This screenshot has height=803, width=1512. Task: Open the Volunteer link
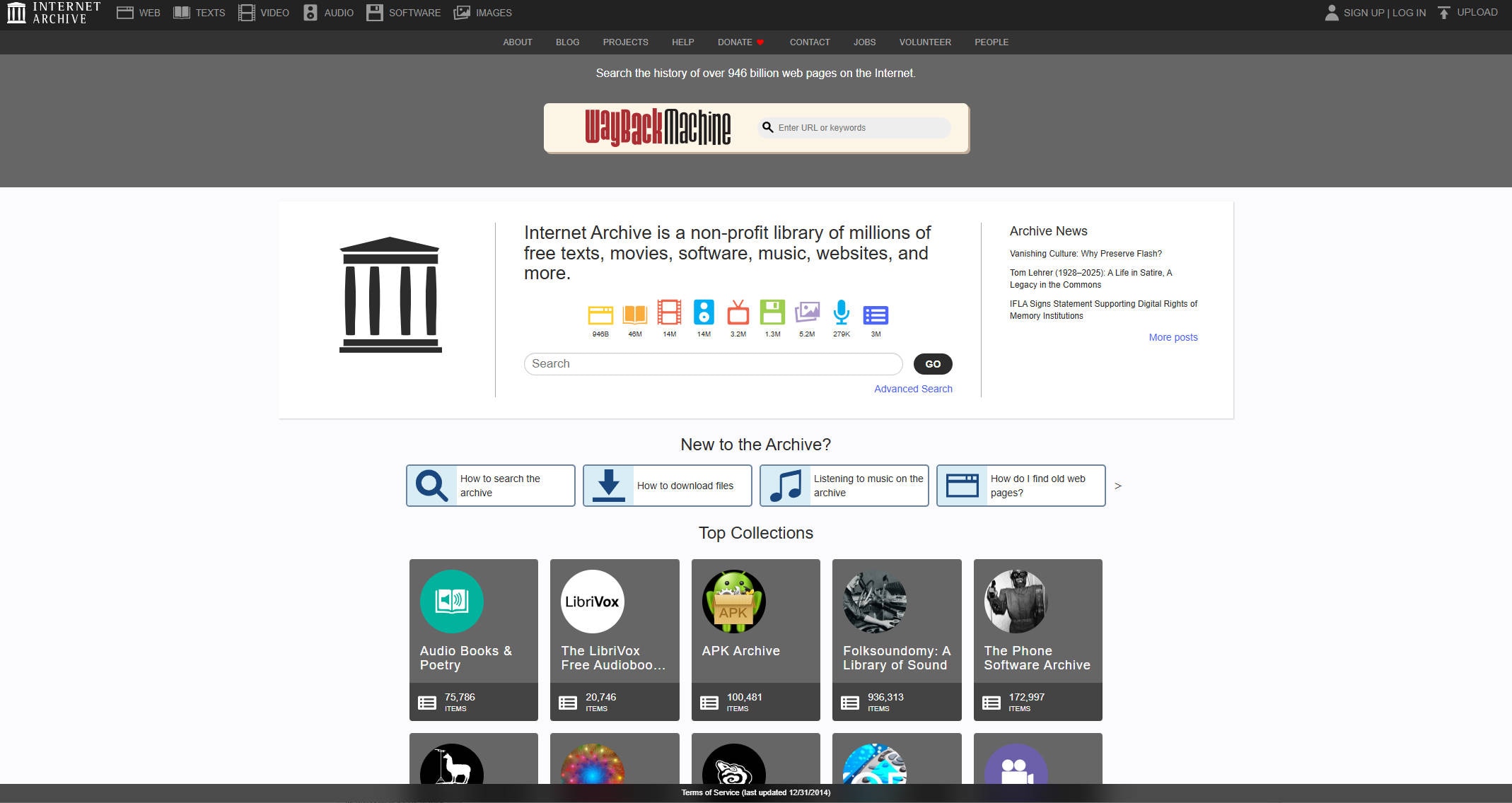(x=925, y=42)
